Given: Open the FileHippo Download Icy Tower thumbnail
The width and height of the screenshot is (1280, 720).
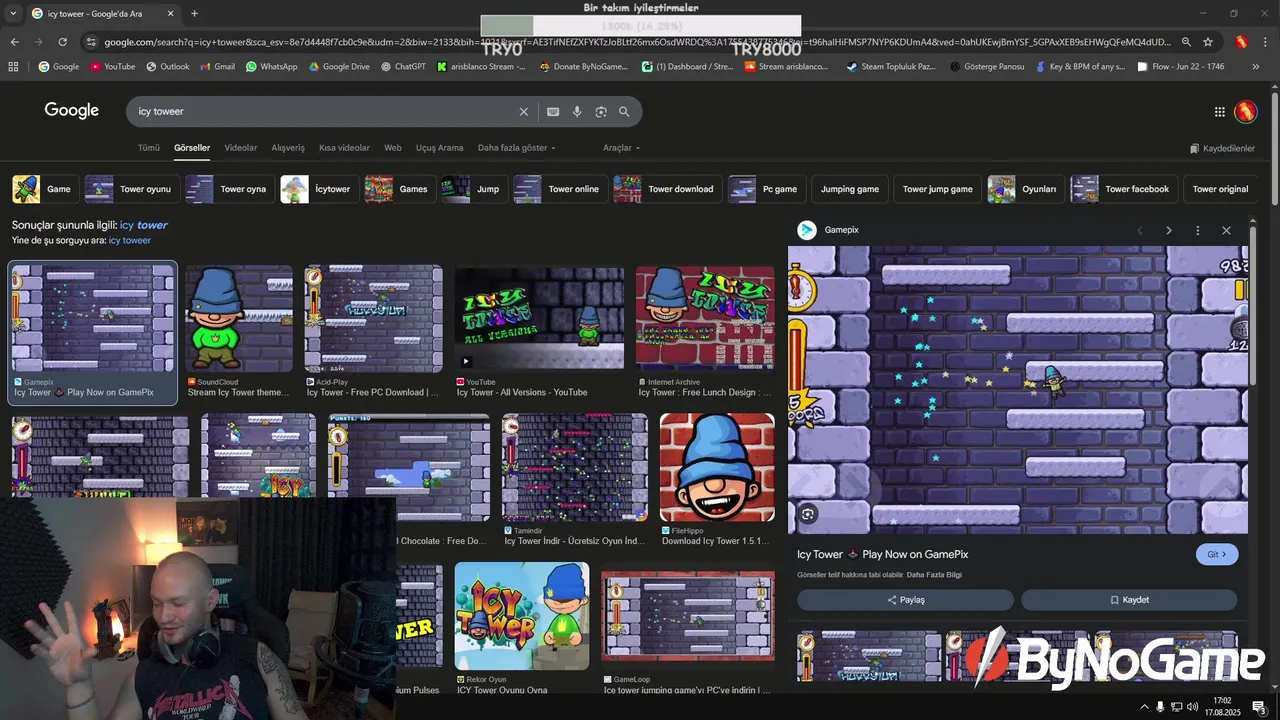Looking at the screenshot, I should tap(717, 466).
